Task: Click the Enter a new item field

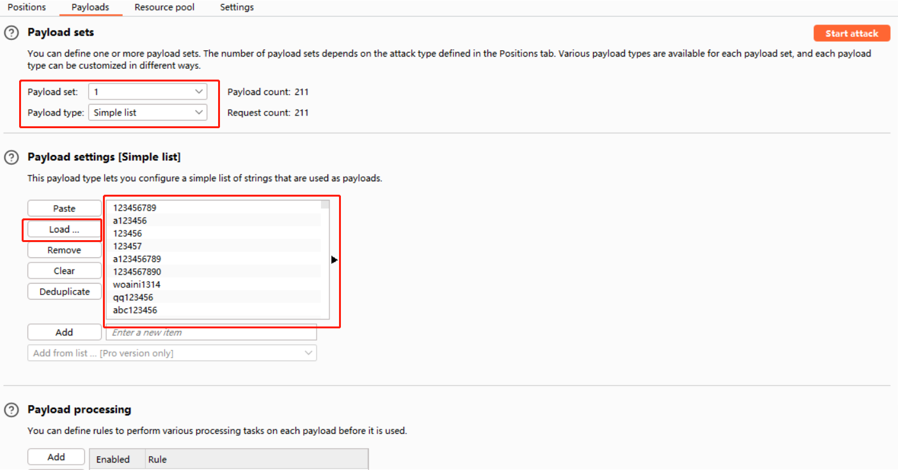Action: pos(211,332)
